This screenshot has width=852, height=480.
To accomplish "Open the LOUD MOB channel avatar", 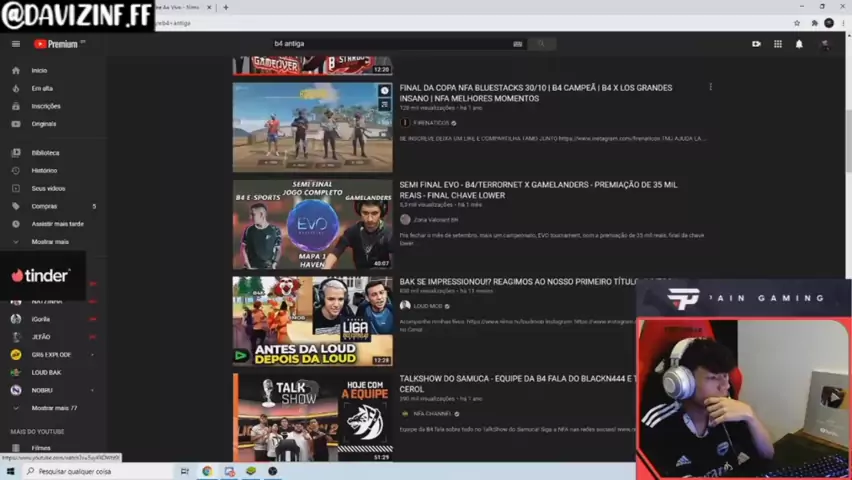I will click(x=405, y=306).
